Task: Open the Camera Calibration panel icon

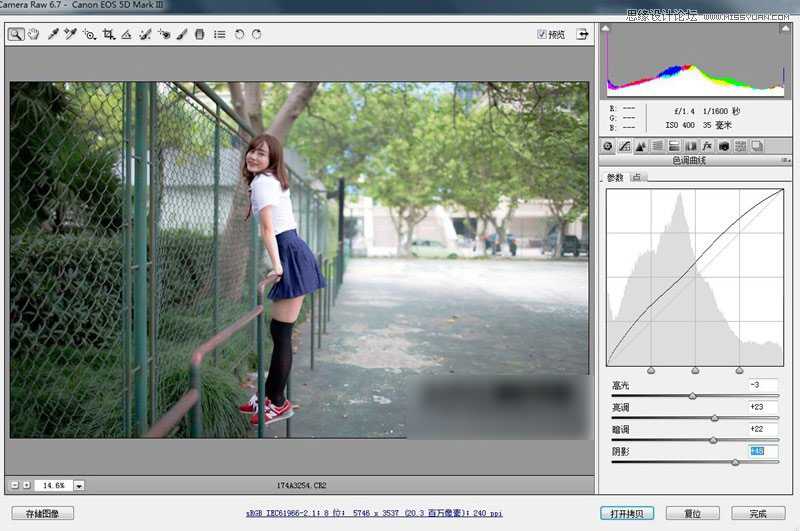Action: click(x=723, y=146)
